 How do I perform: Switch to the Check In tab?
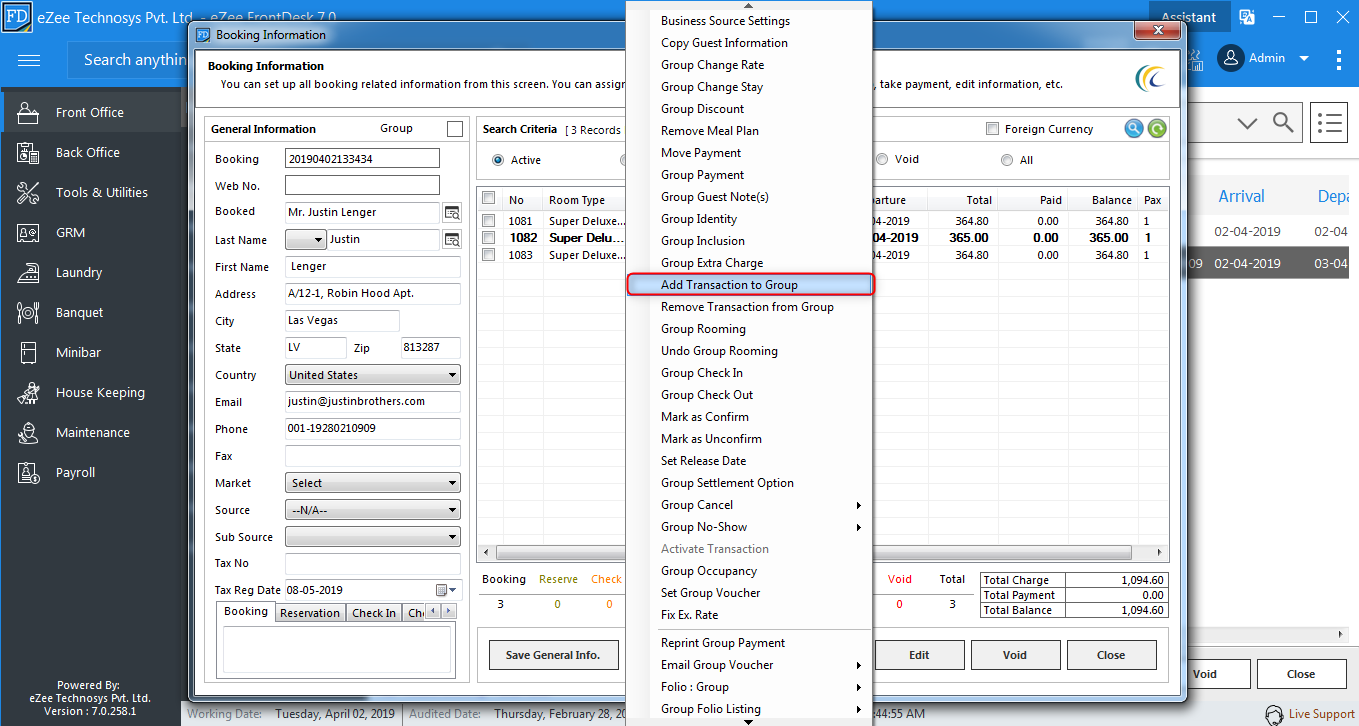(x=374, y=613)
